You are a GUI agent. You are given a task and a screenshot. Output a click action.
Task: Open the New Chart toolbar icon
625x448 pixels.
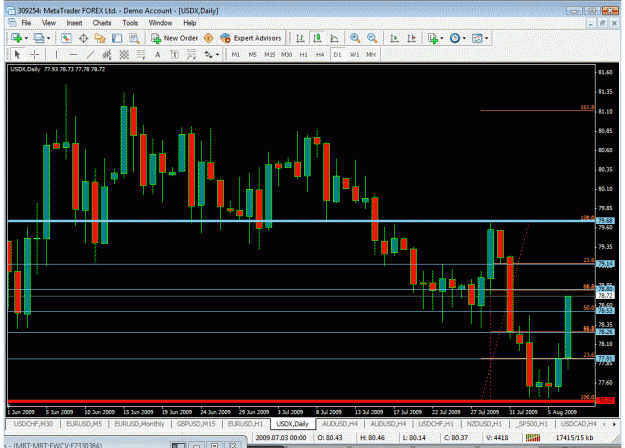[x=16, y=38]
